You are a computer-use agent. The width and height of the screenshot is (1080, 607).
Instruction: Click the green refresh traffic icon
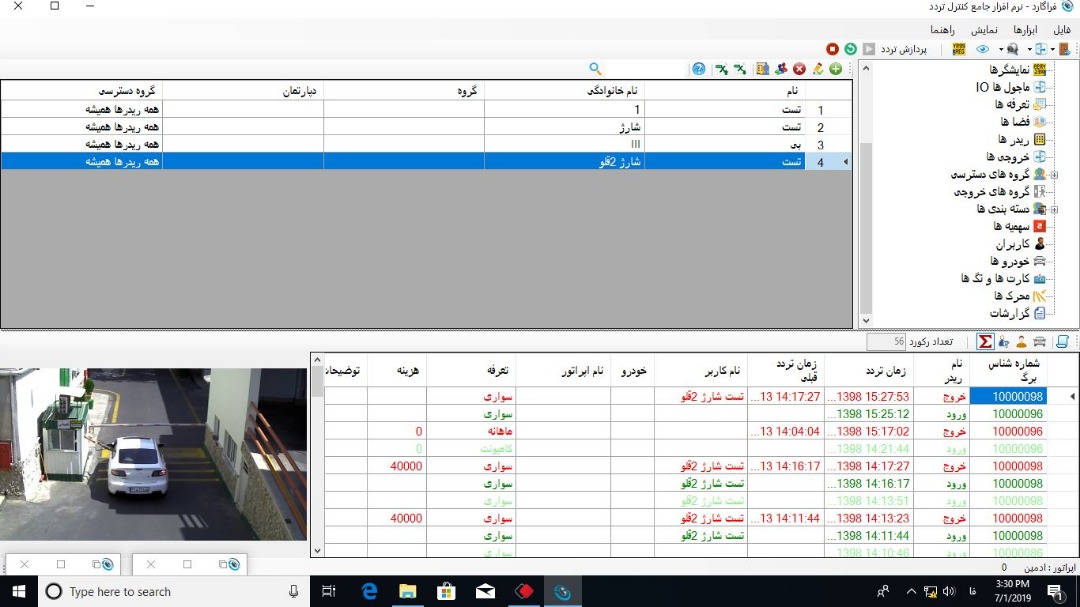(x=851, y=49)
